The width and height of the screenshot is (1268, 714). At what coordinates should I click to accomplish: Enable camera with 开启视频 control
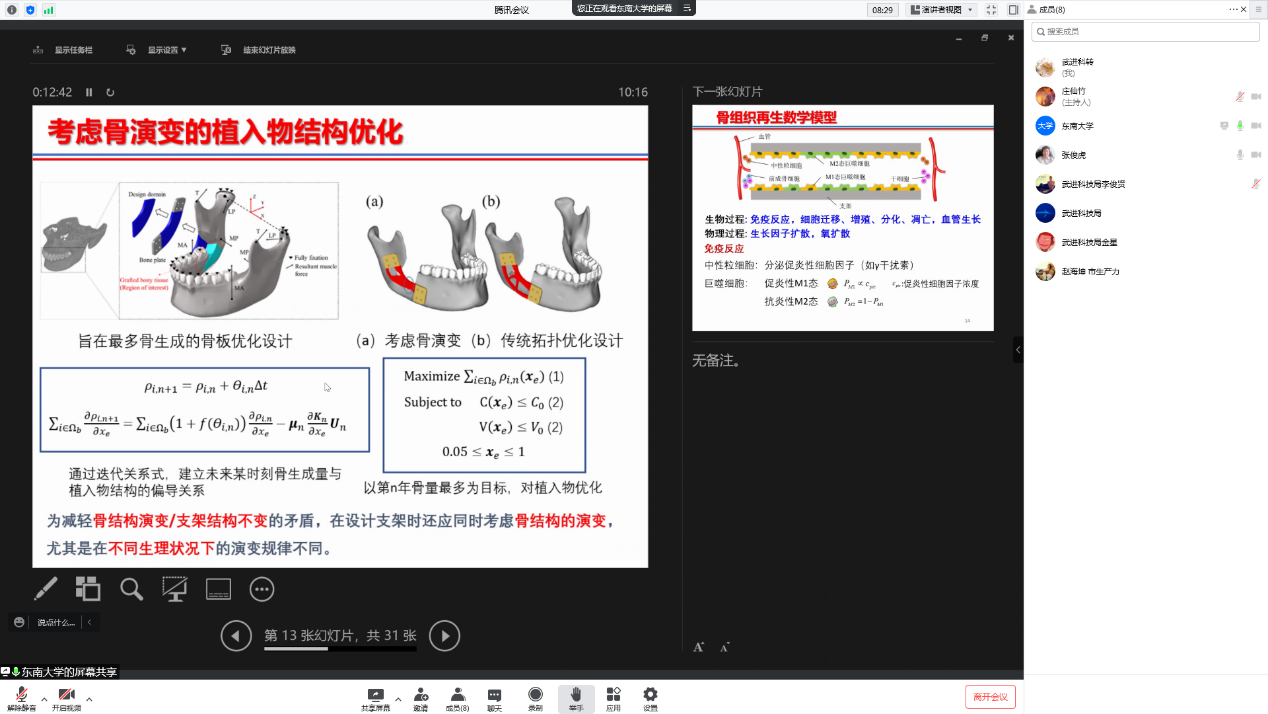[x=67, y=697]
